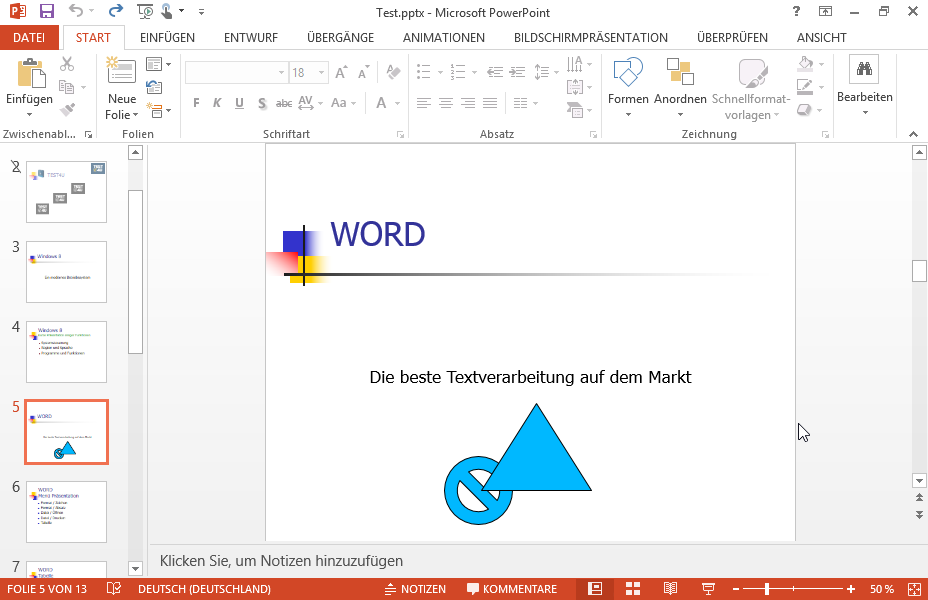Viewport: 928px width, 600px height.
Task: Toggle text shadow (S)
Action: click(262, 104)
